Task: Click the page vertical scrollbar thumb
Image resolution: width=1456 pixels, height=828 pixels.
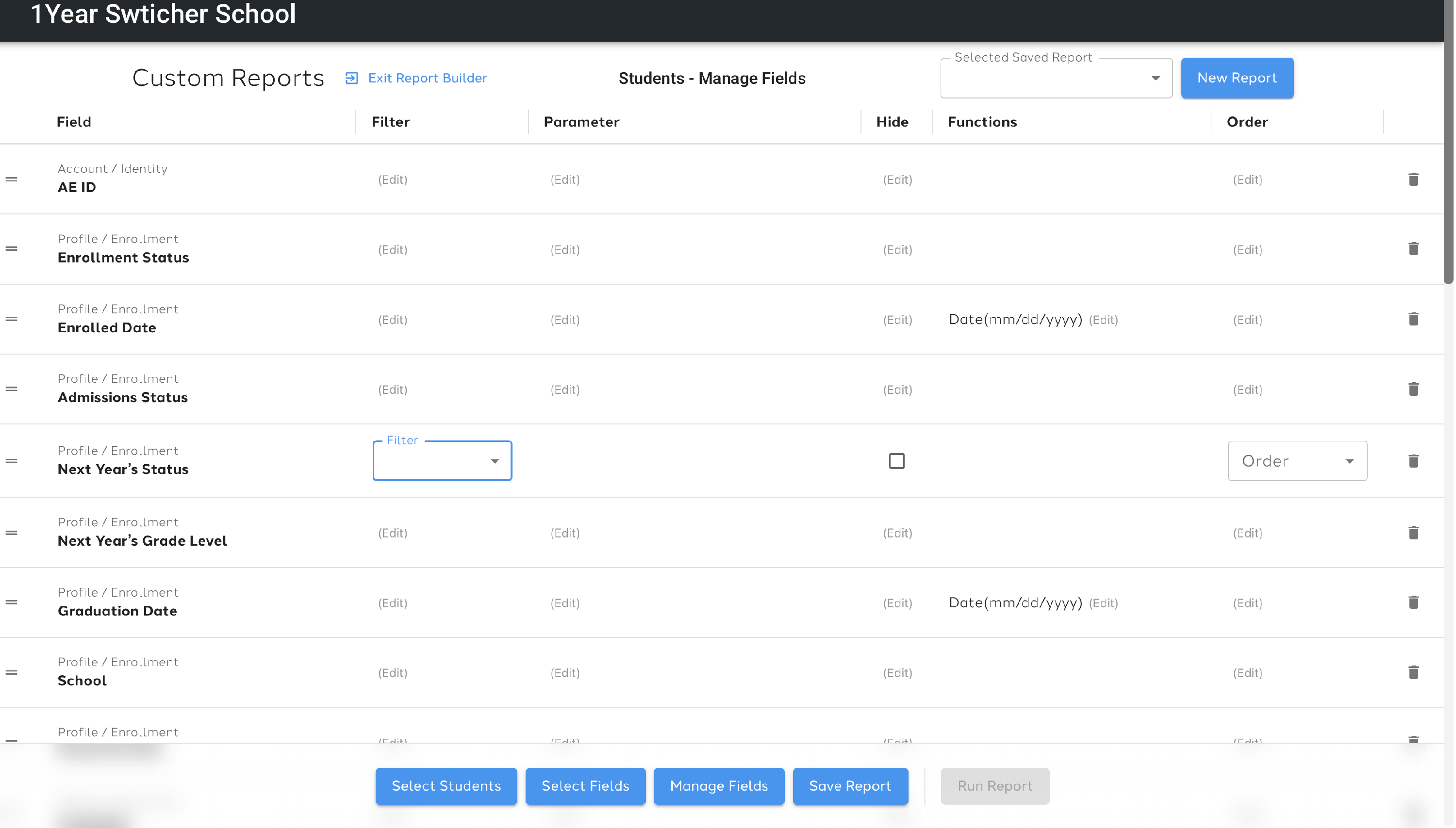Action: tap(1449, 142)
